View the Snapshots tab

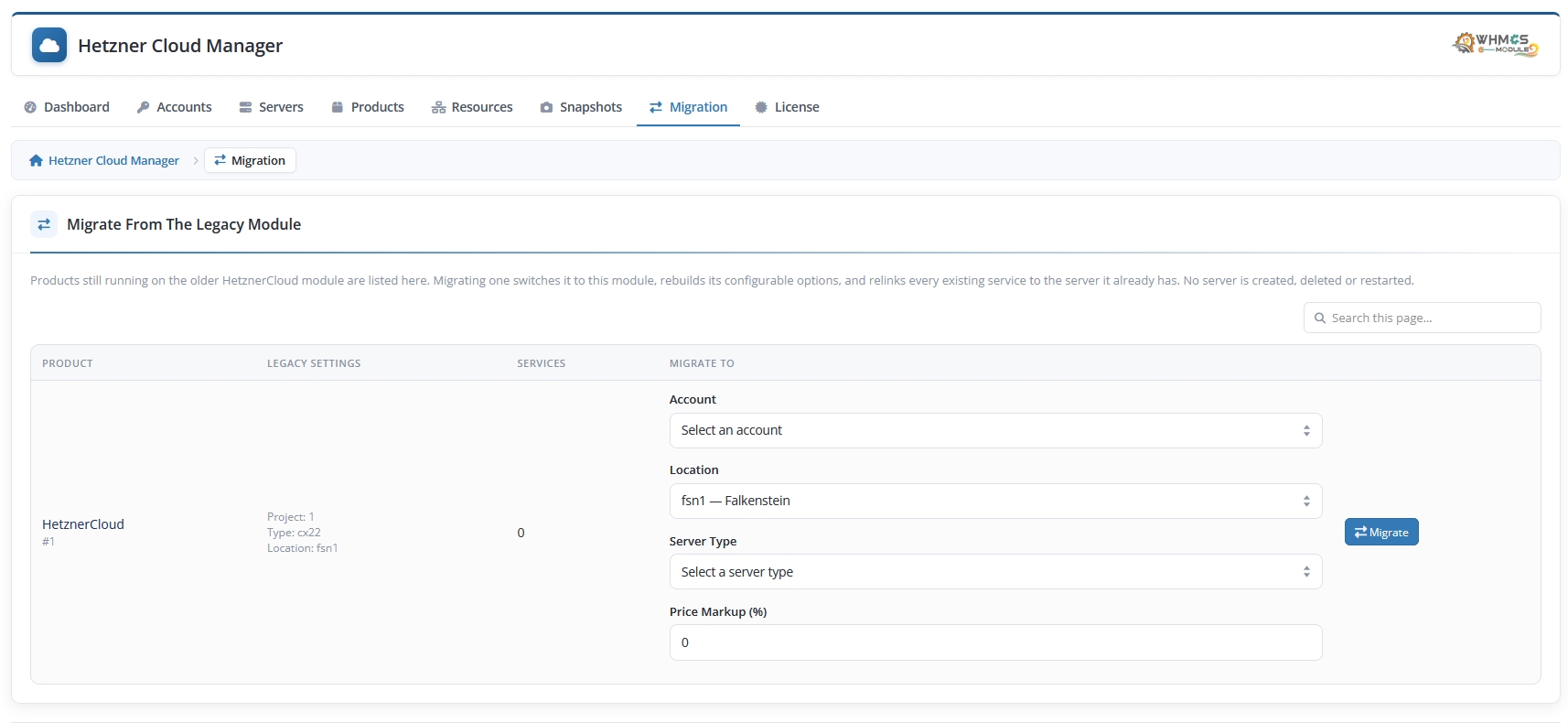pos(581,107)
